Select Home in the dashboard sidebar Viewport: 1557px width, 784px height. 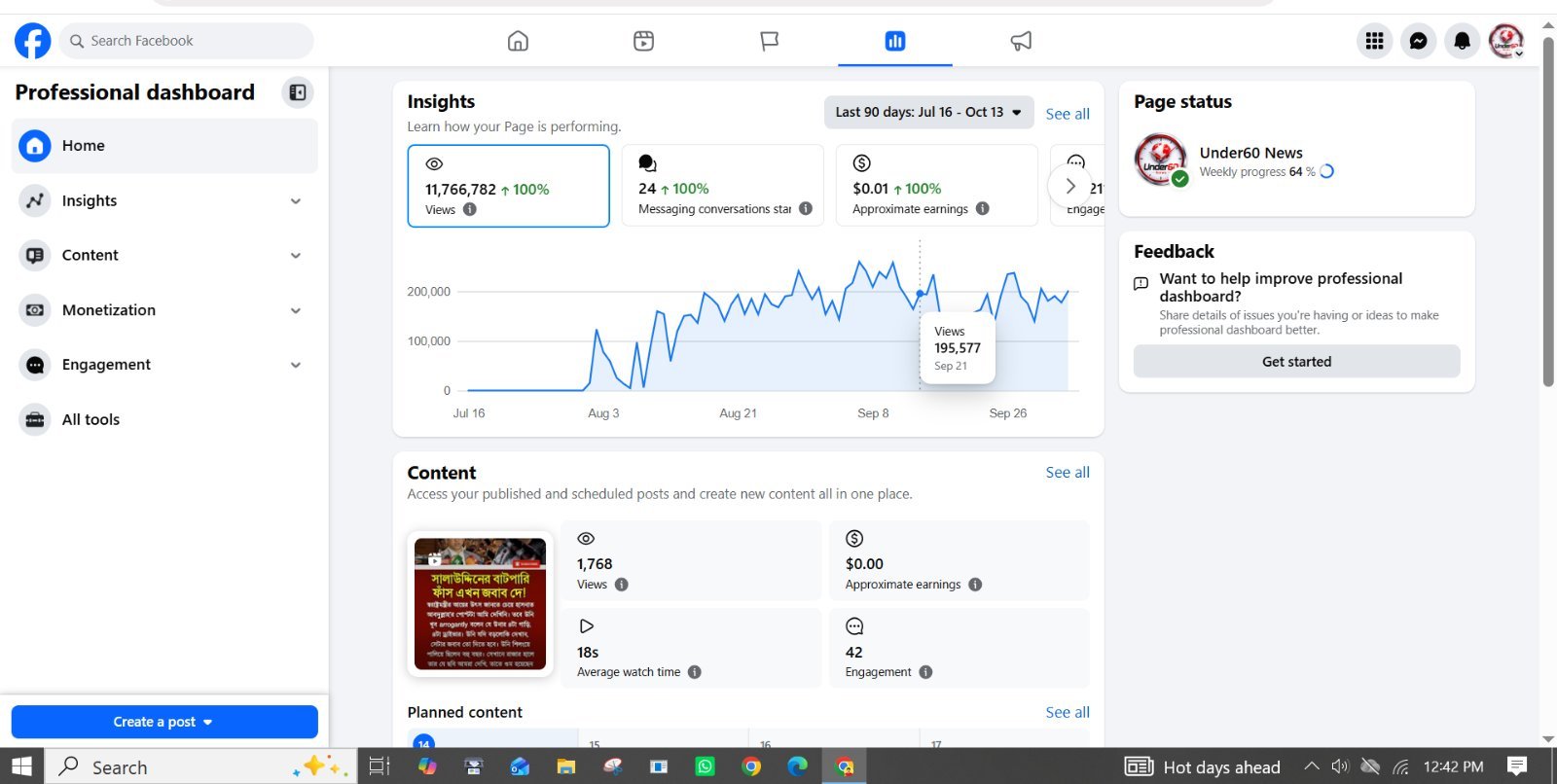pyautogui.click(x=164, y=146)
